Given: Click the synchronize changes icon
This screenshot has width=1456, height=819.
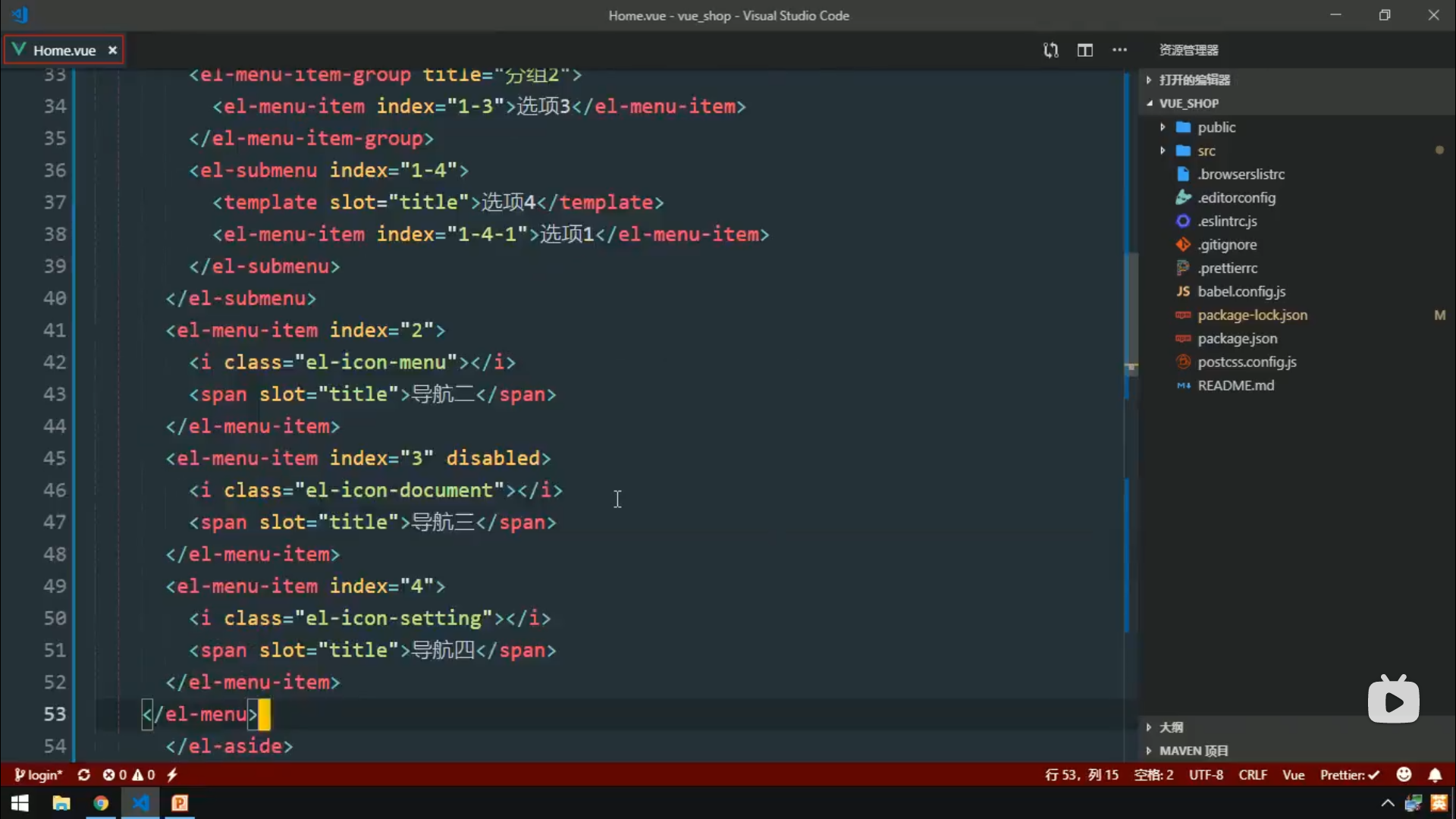Looking at the screenshot, I should click(x=84, y=775).
